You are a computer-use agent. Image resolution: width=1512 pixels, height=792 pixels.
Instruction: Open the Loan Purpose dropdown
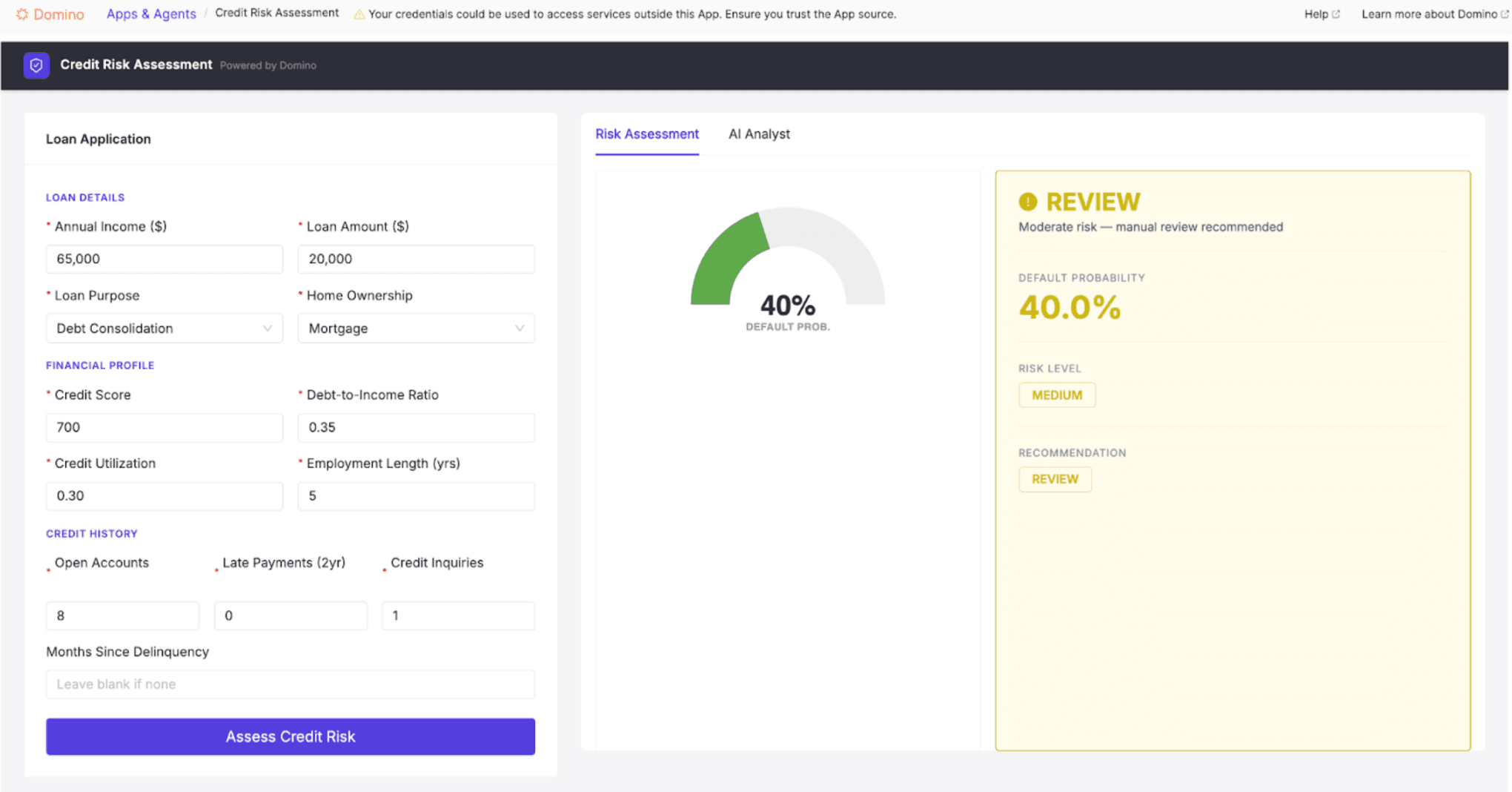coord(165,329)
